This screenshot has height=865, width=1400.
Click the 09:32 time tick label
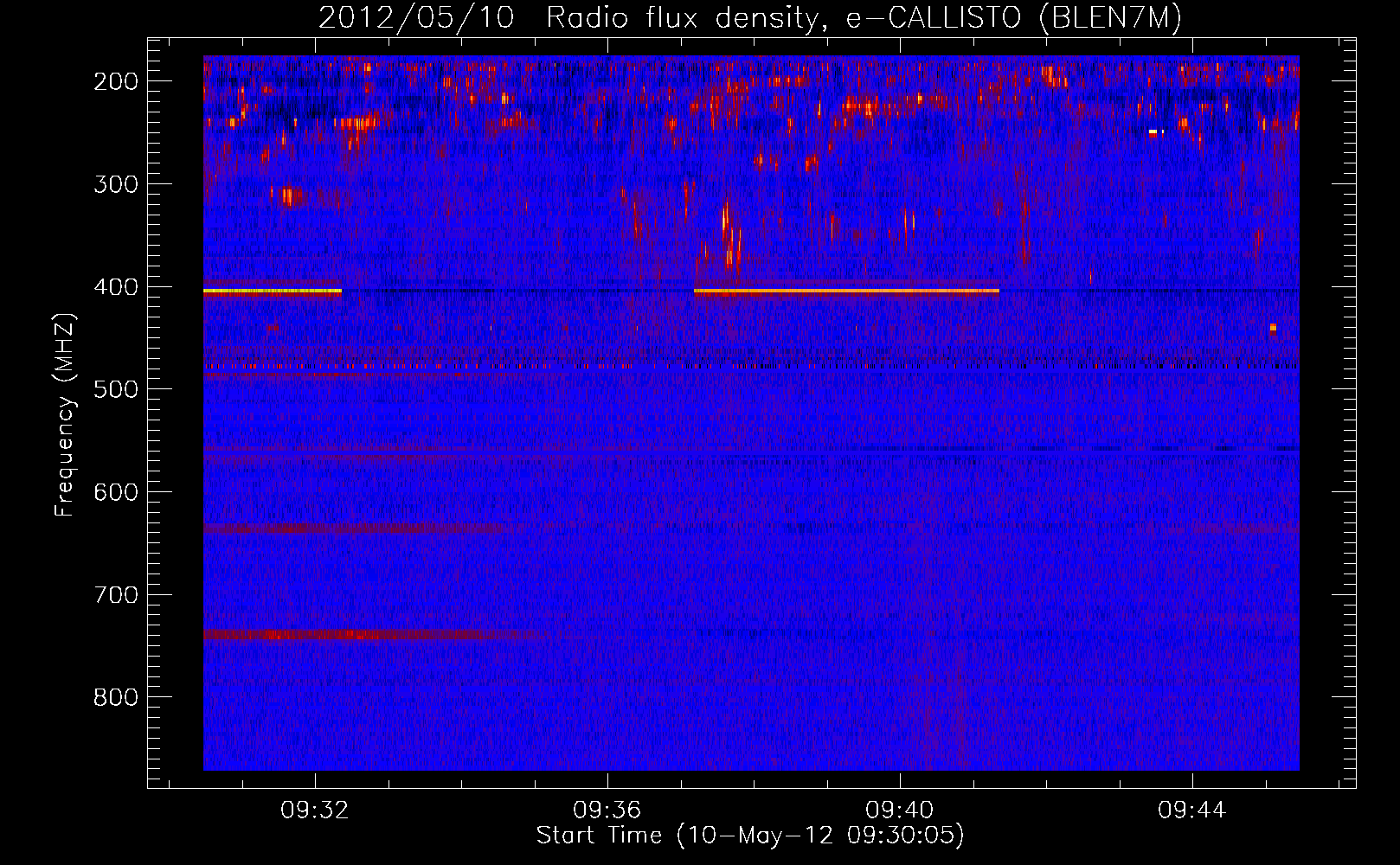[x=315, y=811]
